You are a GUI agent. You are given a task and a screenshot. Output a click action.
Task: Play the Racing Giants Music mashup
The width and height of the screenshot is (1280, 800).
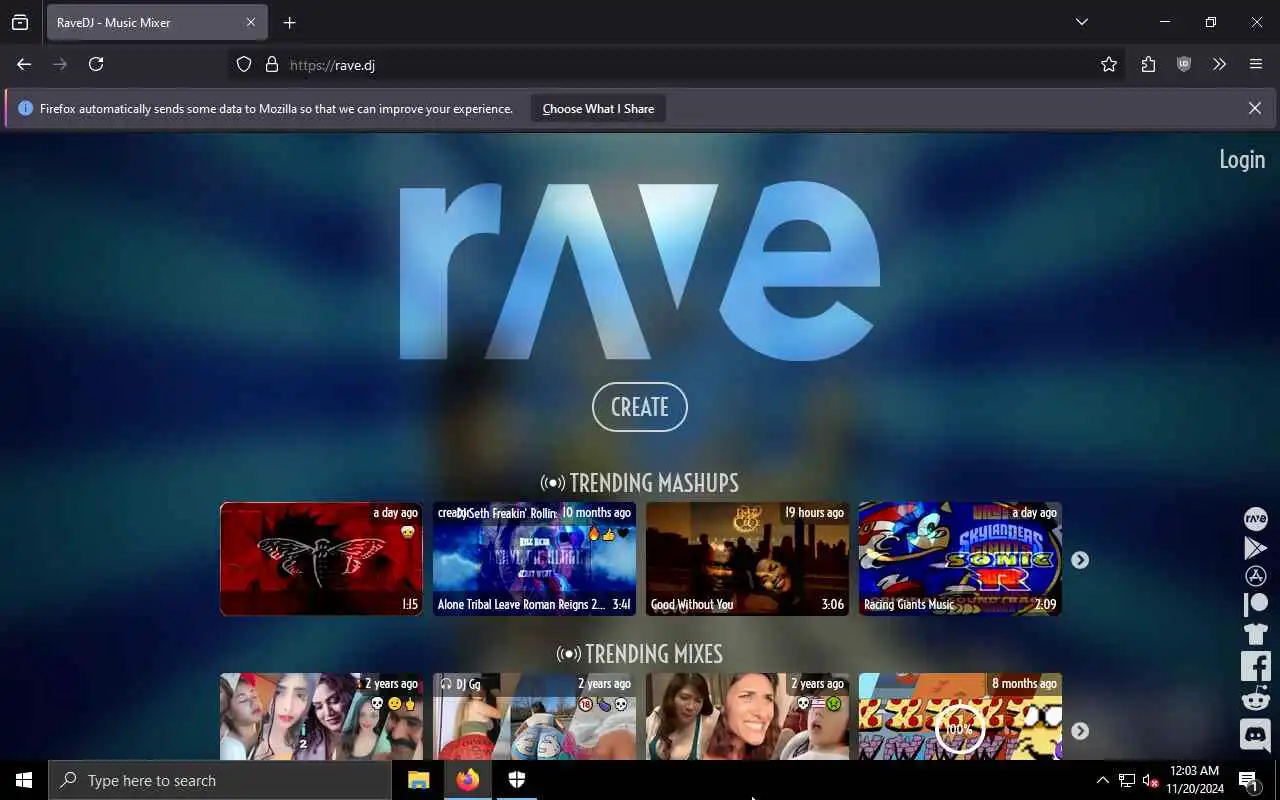(960, 558)
